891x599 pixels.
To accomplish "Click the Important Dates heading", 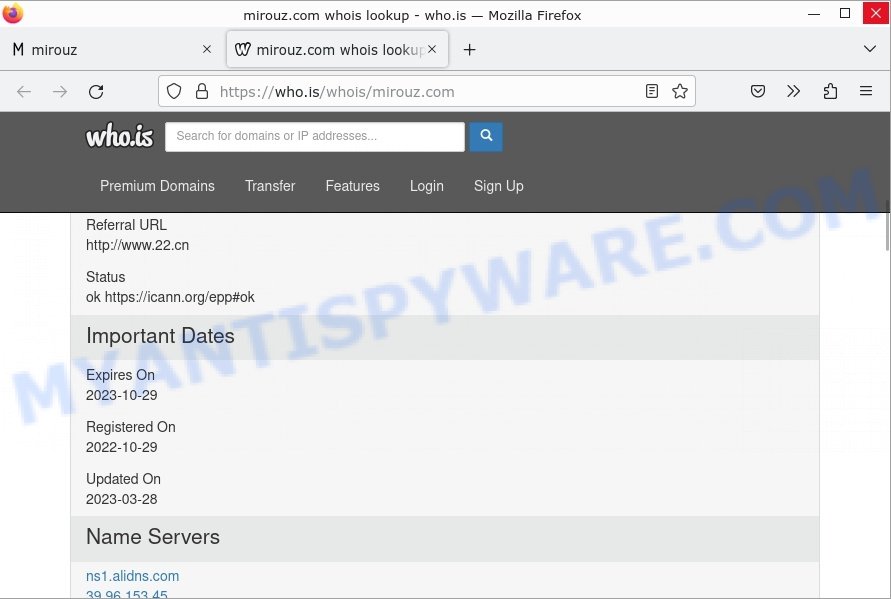I will (x=160, y=336).
